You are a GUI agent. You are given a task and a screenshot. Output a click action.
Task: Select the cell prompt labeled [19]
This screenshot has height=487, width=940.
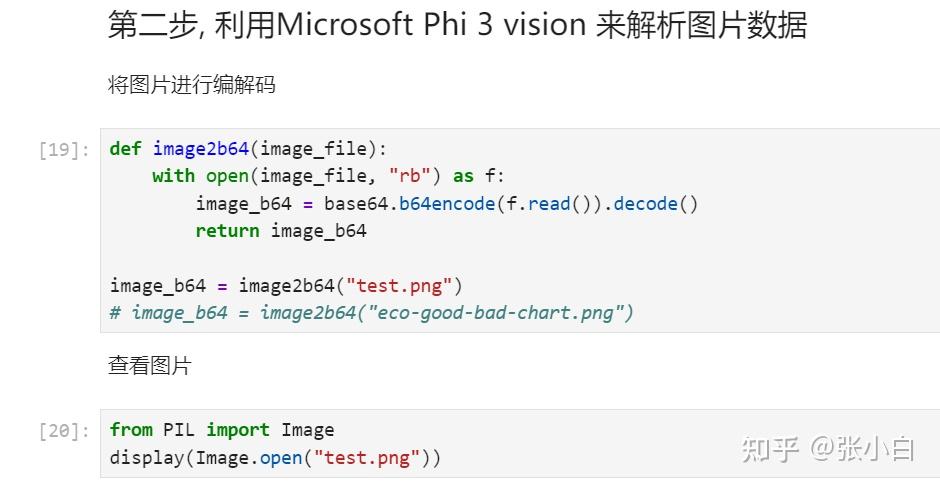[65, 150]
